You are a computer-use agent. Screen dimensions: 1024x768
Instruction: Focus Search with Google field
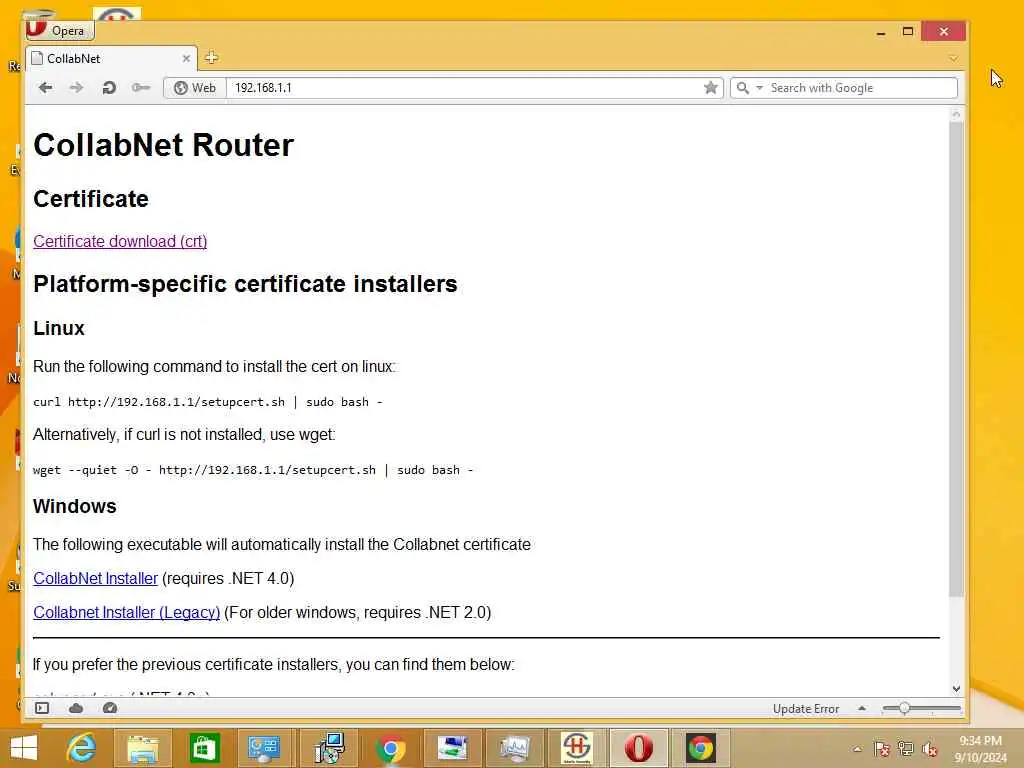861,88
